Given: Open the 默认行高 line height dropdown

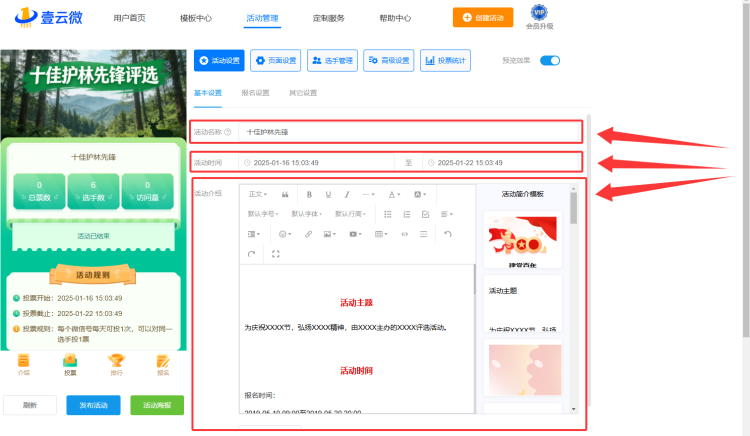Looking at the screenshot, I should (350, 214).
